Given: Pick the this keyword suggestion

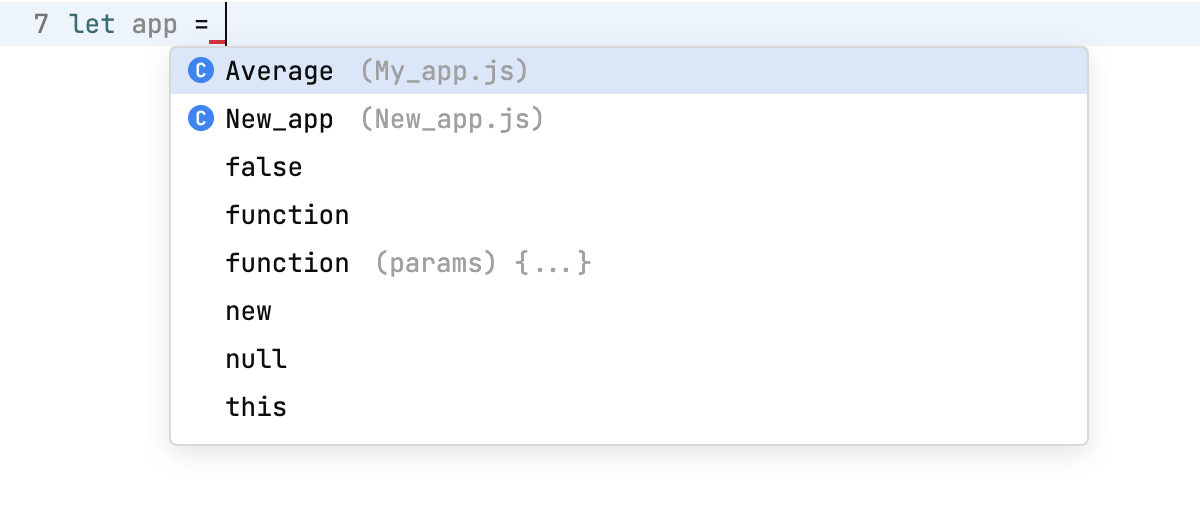Looking at the screenshot, I should (x=256, y=407).
